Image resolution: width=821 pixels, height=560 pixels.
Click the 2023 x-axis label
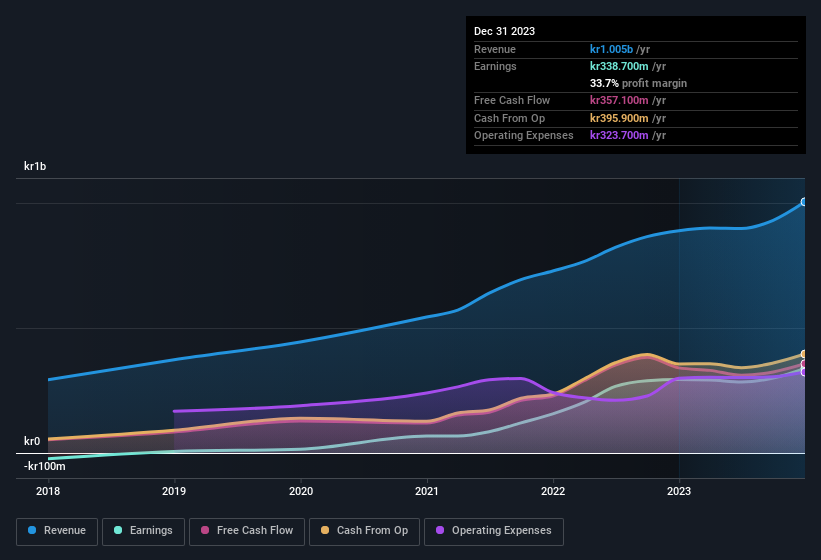(679, 491)
